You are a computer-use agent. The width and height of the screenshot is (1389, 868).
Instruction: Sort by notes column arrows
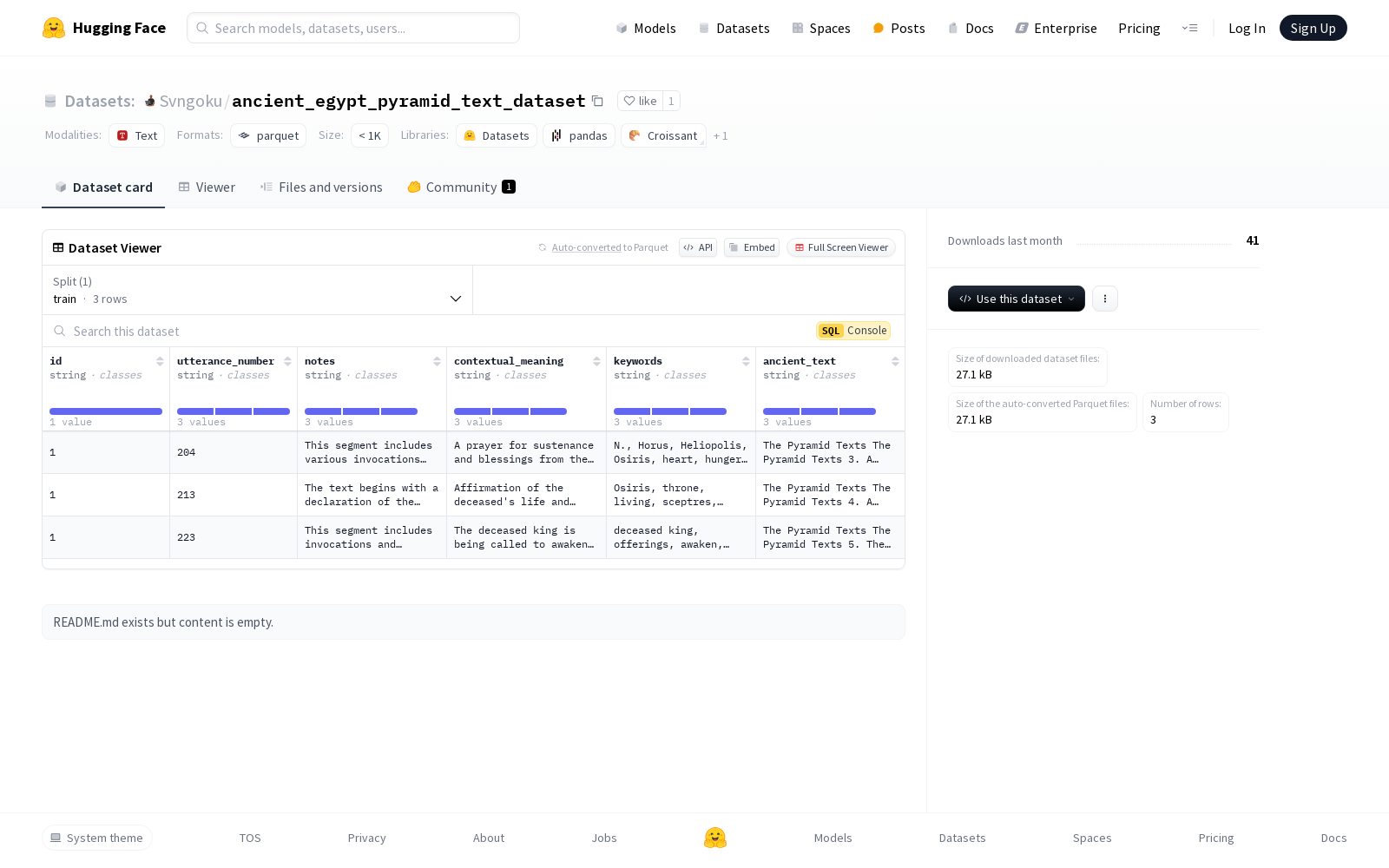(x=437, y=361)
